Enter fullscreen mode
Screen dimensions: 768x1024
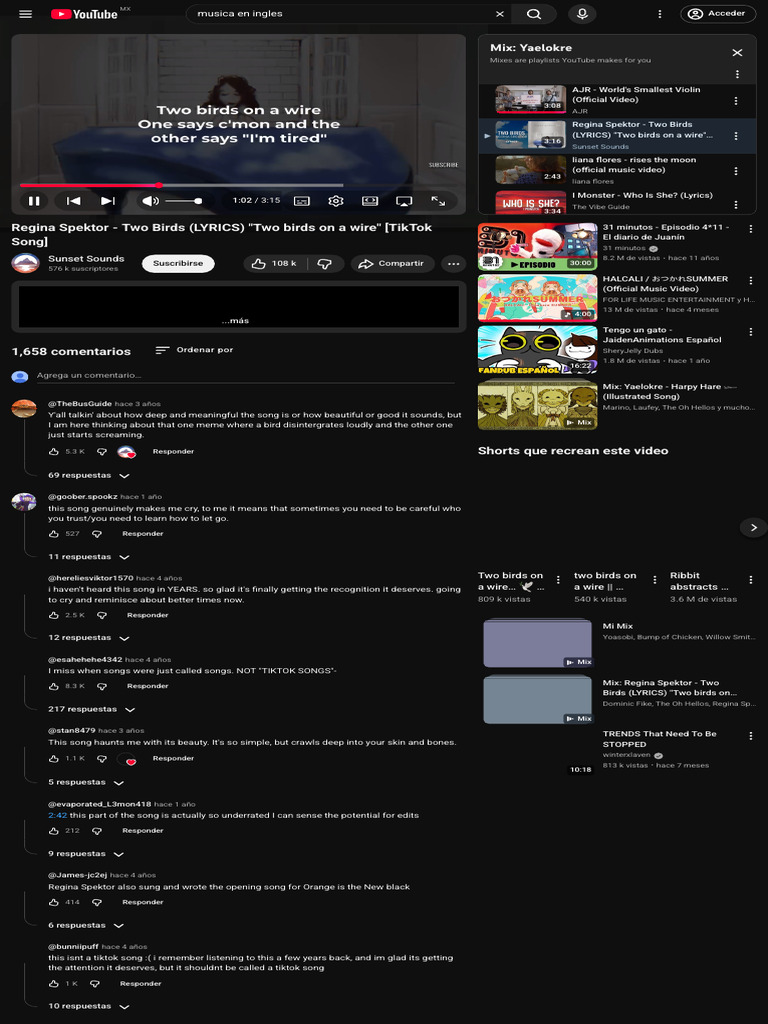[x=438, y=201]
